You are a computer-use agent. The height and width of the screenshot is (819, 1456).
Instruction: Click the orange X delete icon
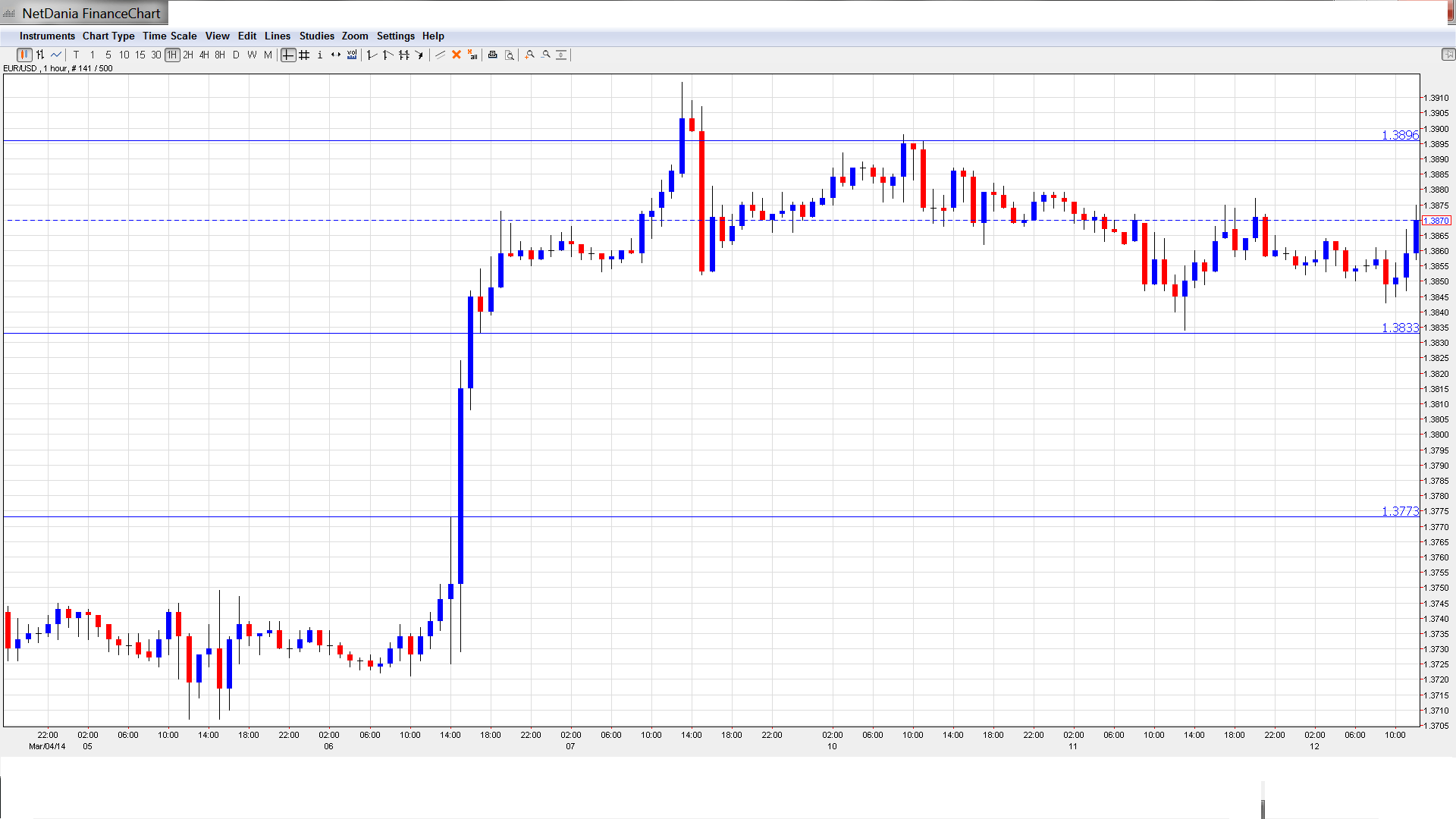click(457, 55)
